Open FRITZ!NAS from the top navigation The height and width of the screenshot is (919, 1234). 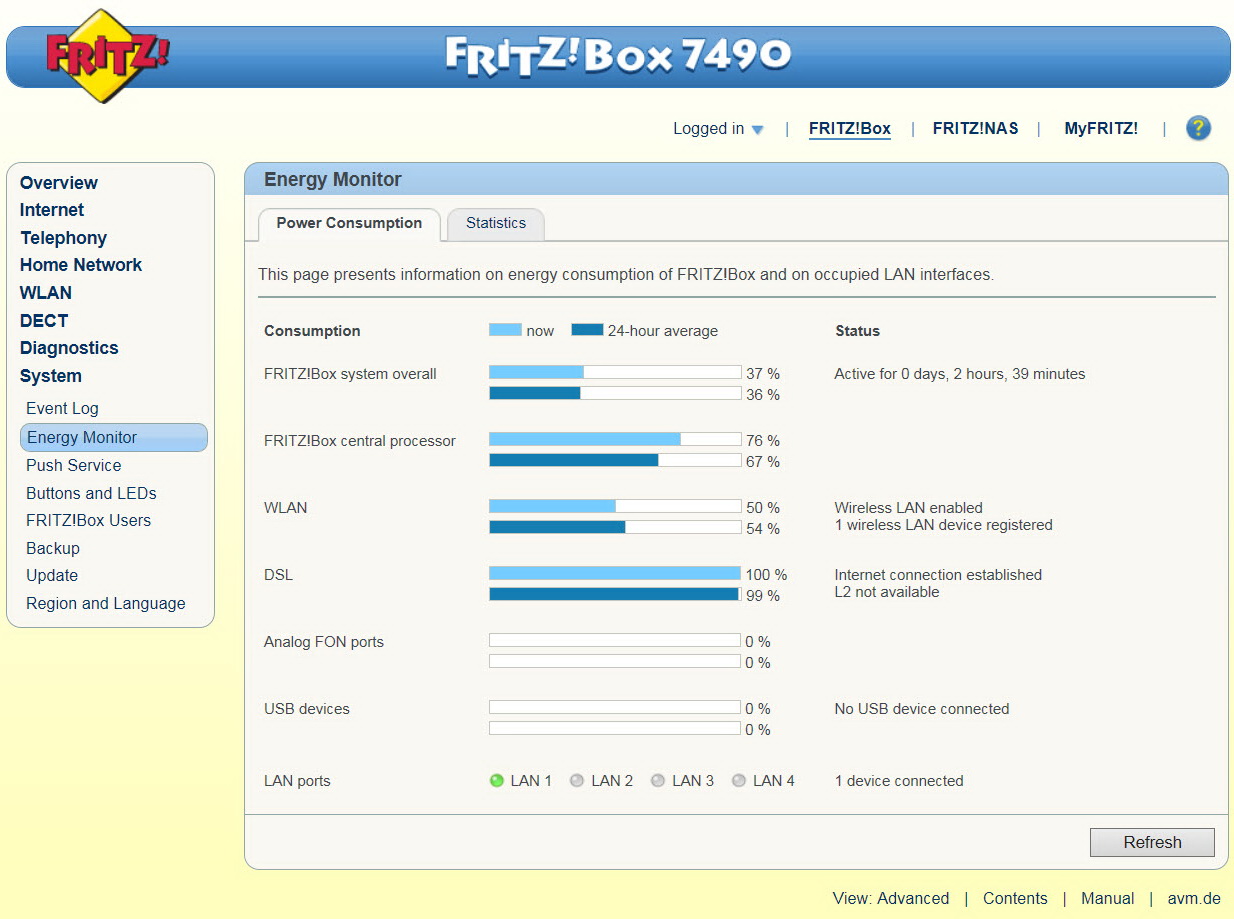point(976,129)
